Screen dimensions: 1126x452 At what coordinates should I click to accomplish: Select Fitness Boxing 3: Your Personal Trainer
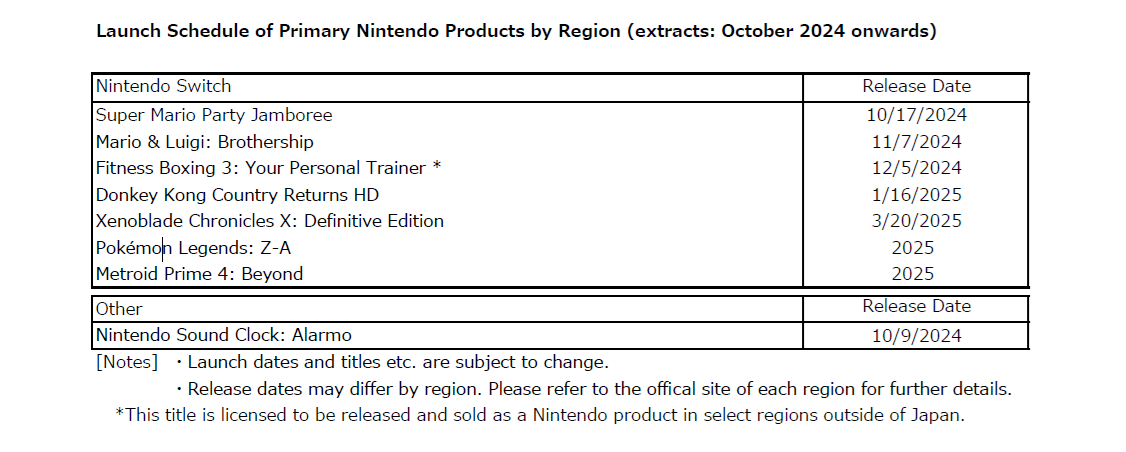point(268,168)
